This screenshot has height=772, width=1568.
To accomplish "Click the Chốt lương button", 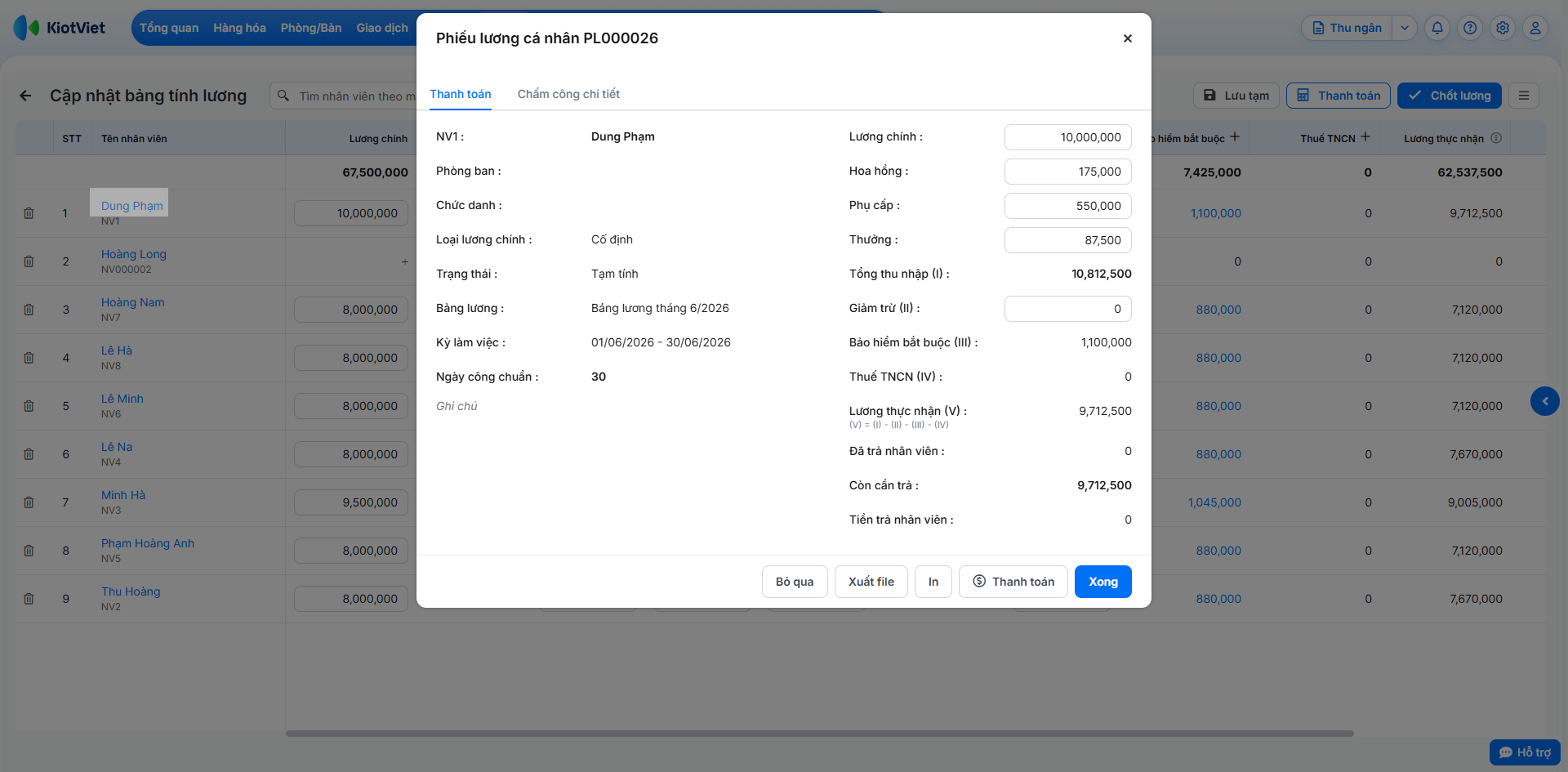I will 1450,96.
